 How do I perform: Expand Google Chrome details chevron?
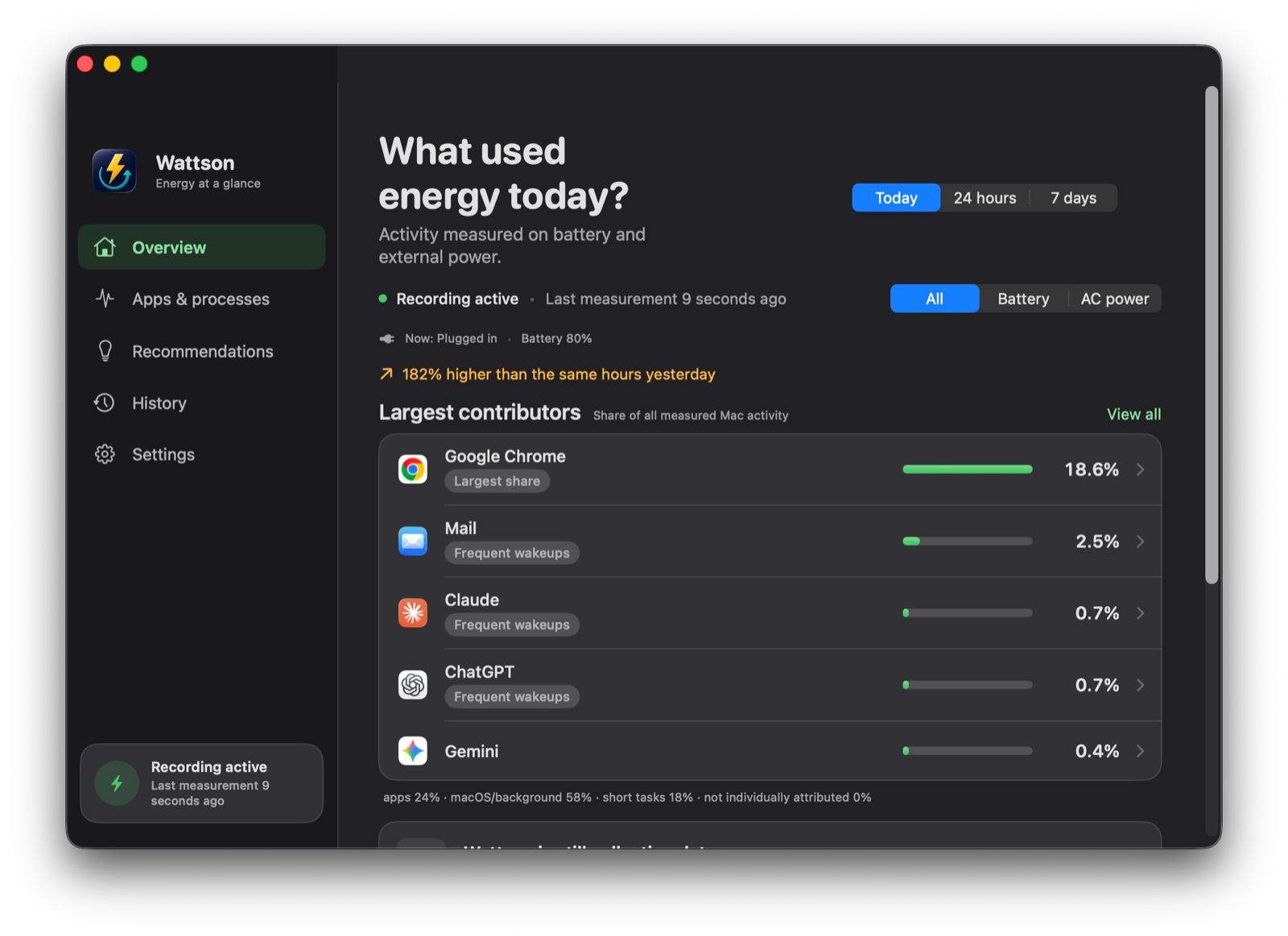tap(1141, 469)
